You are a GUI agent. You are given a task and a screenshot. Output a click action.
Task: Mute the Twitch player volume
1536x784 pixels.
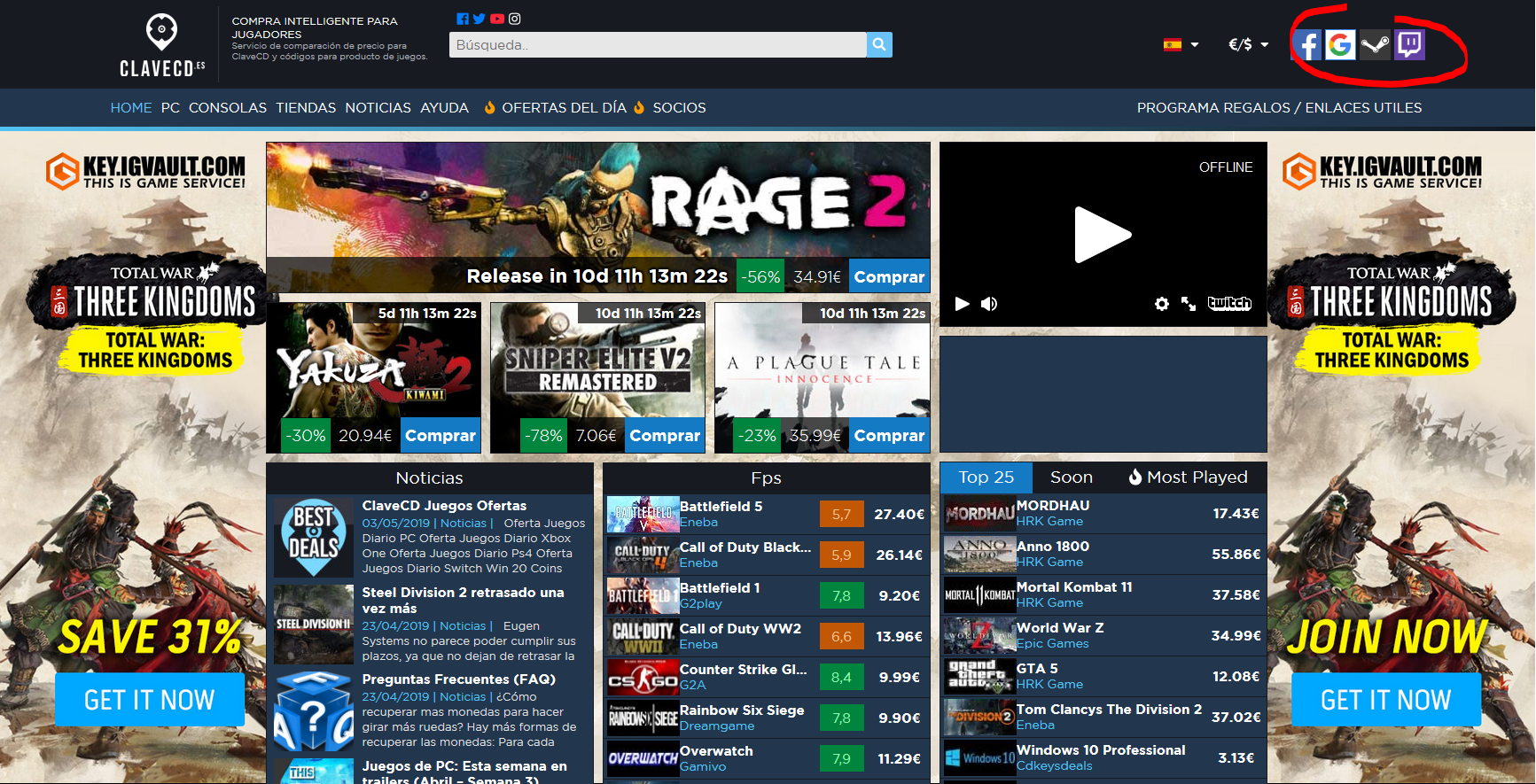click(x=989, y=304)
